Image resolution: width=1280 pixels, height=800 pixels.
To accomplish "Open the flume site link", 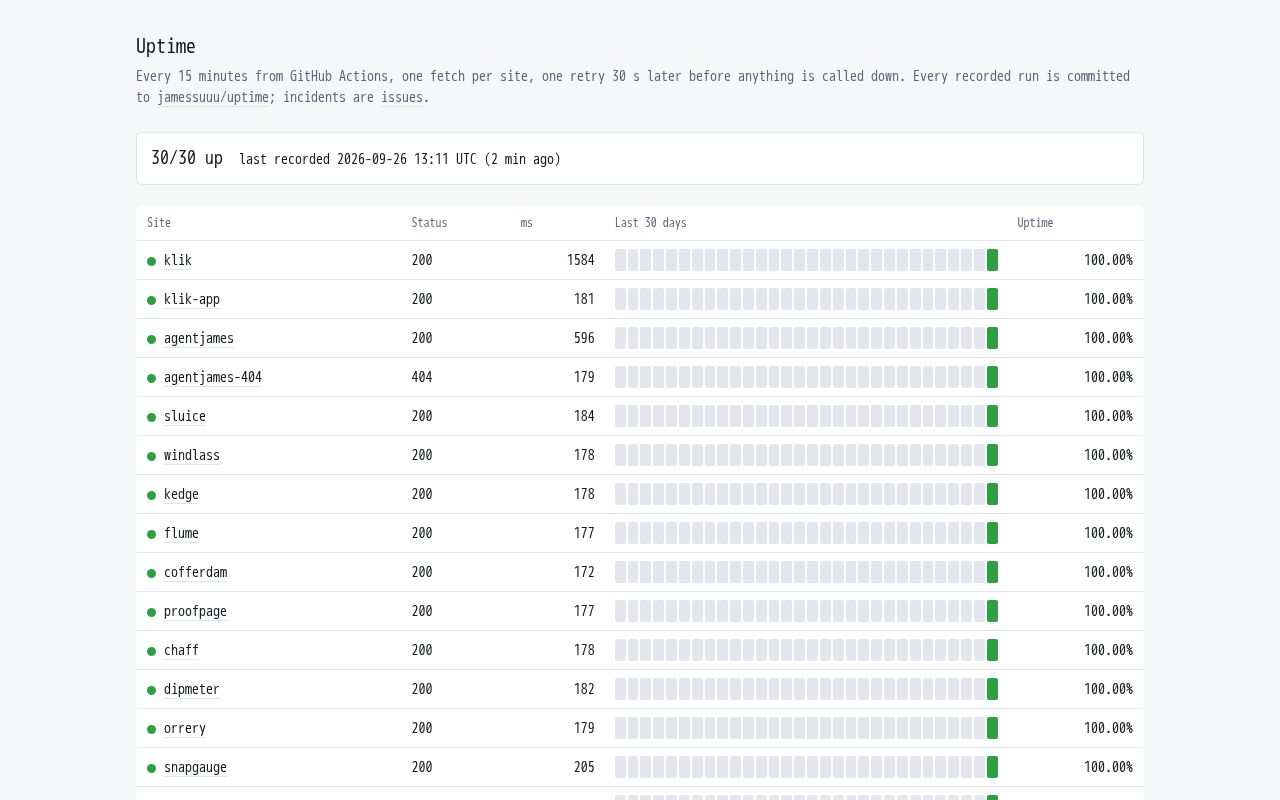I will [x=181, y=533].
